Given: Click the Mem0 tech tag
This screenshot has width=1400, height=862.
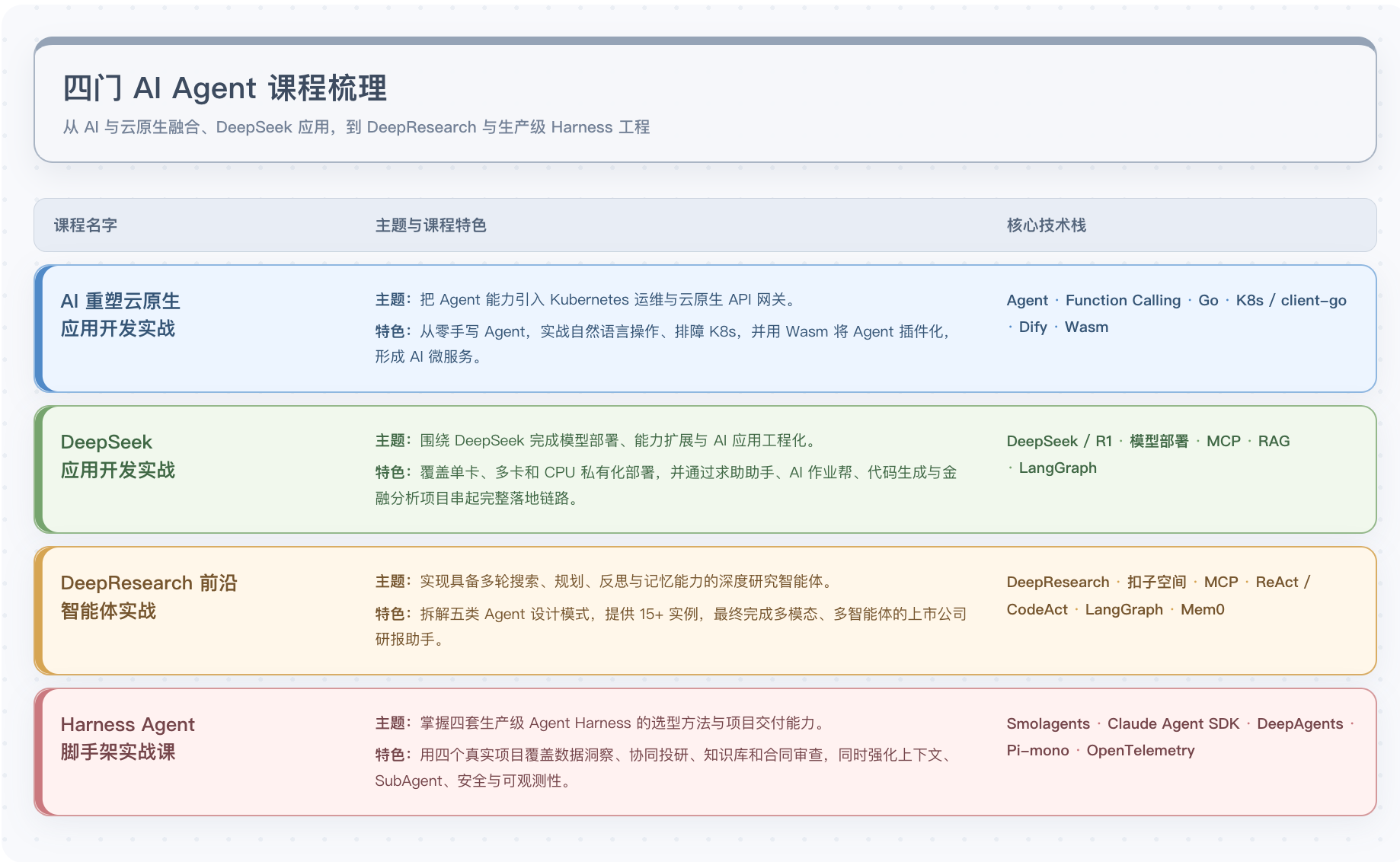Looking at the screenshot, I should tap(1202, 609).
